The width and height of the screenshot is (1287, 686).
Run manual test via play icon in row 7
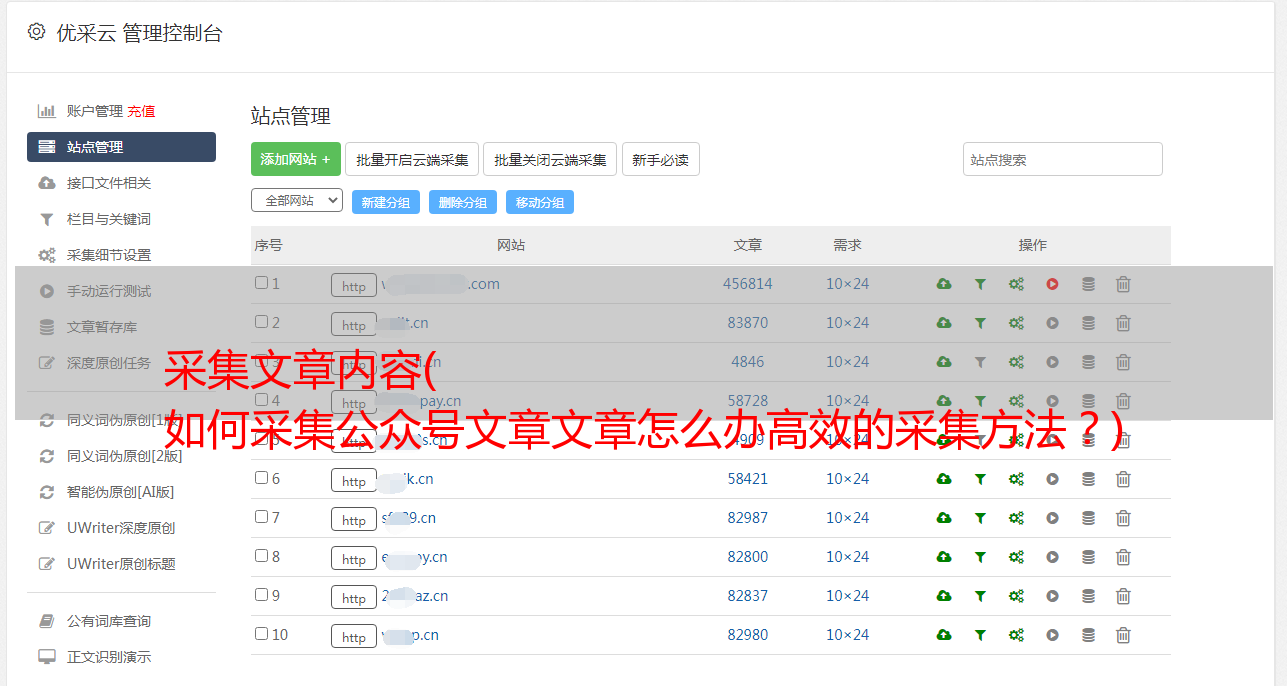tap(1052, 518)
